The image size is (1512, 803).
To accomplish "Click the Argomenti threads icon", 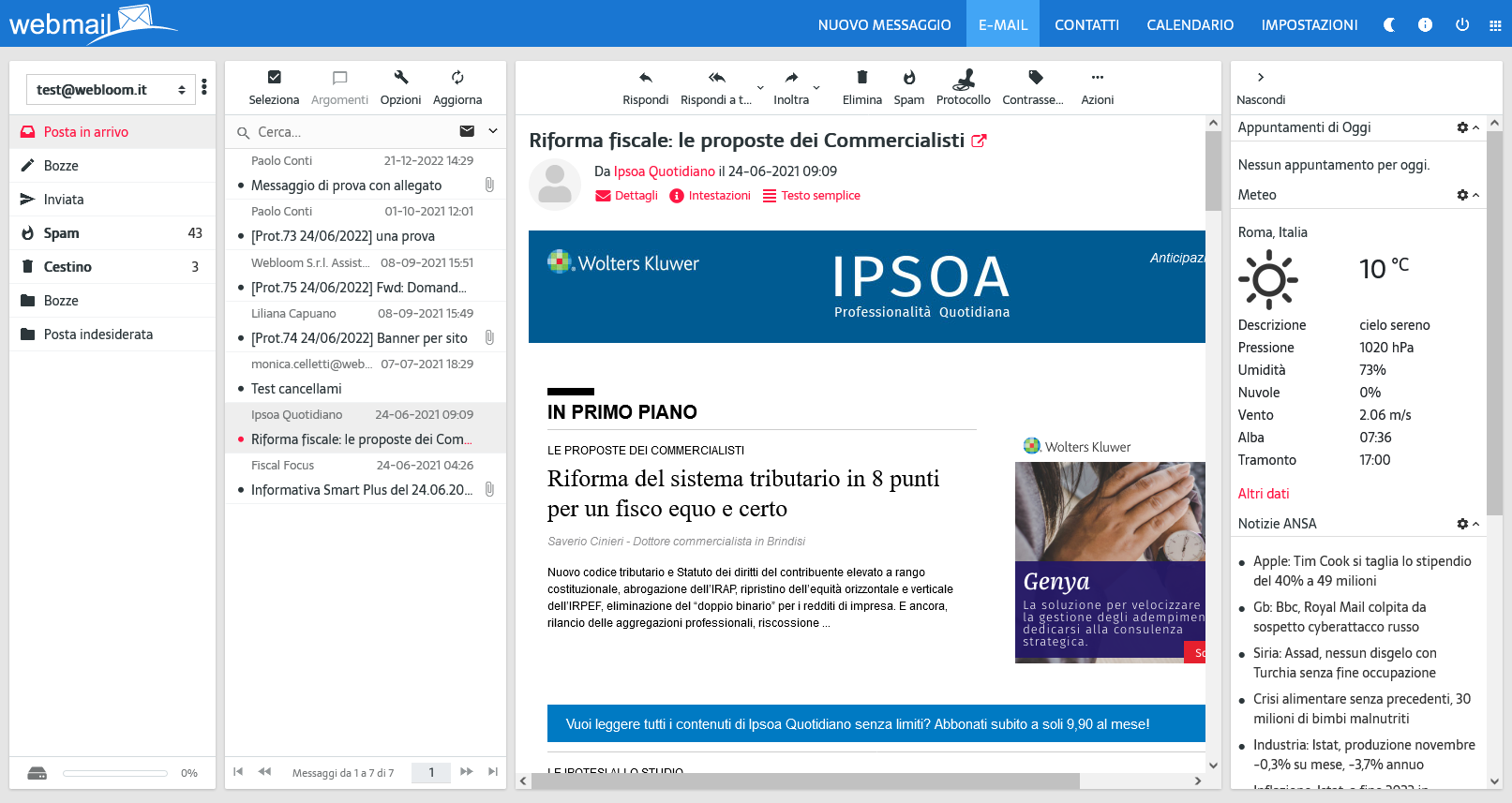I will (x=339, y=78).
